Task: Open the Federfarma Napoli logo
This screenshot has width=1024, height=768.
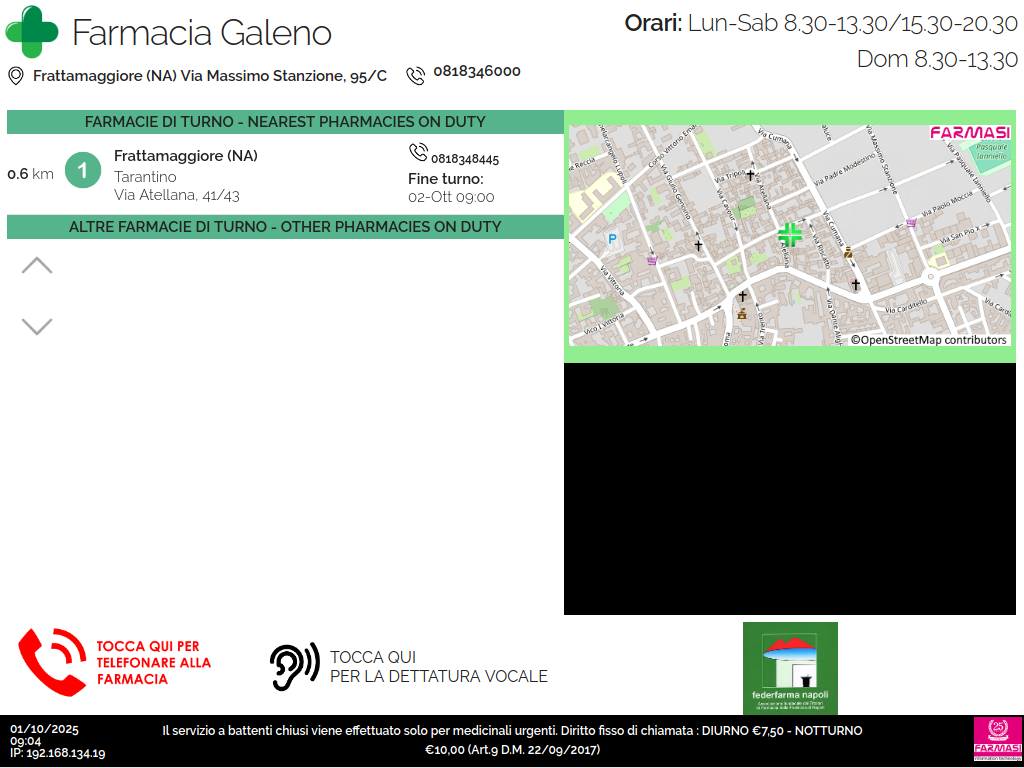Action: tap(790, 667)
